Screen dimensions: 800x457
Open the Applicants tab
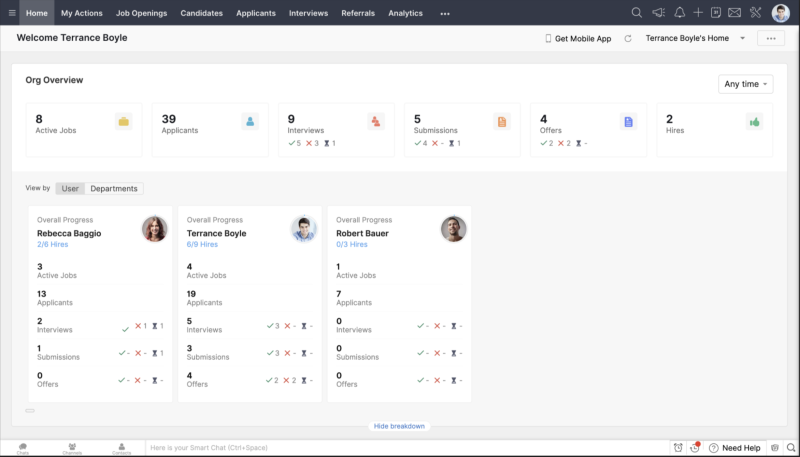256,13
